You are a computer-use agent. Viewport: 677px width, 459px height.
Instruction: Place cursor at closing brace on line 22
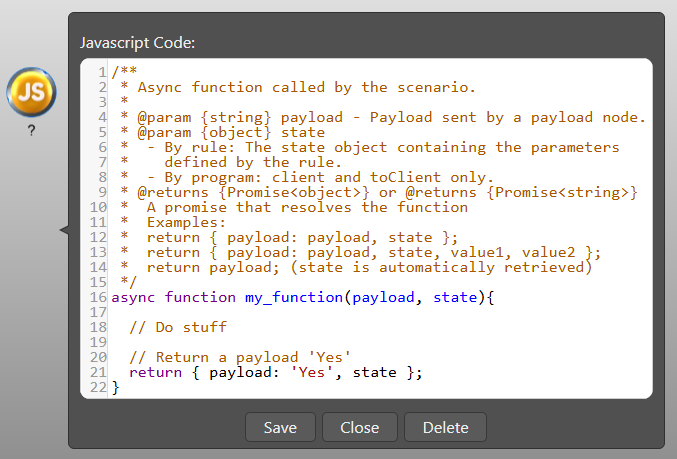115,387
